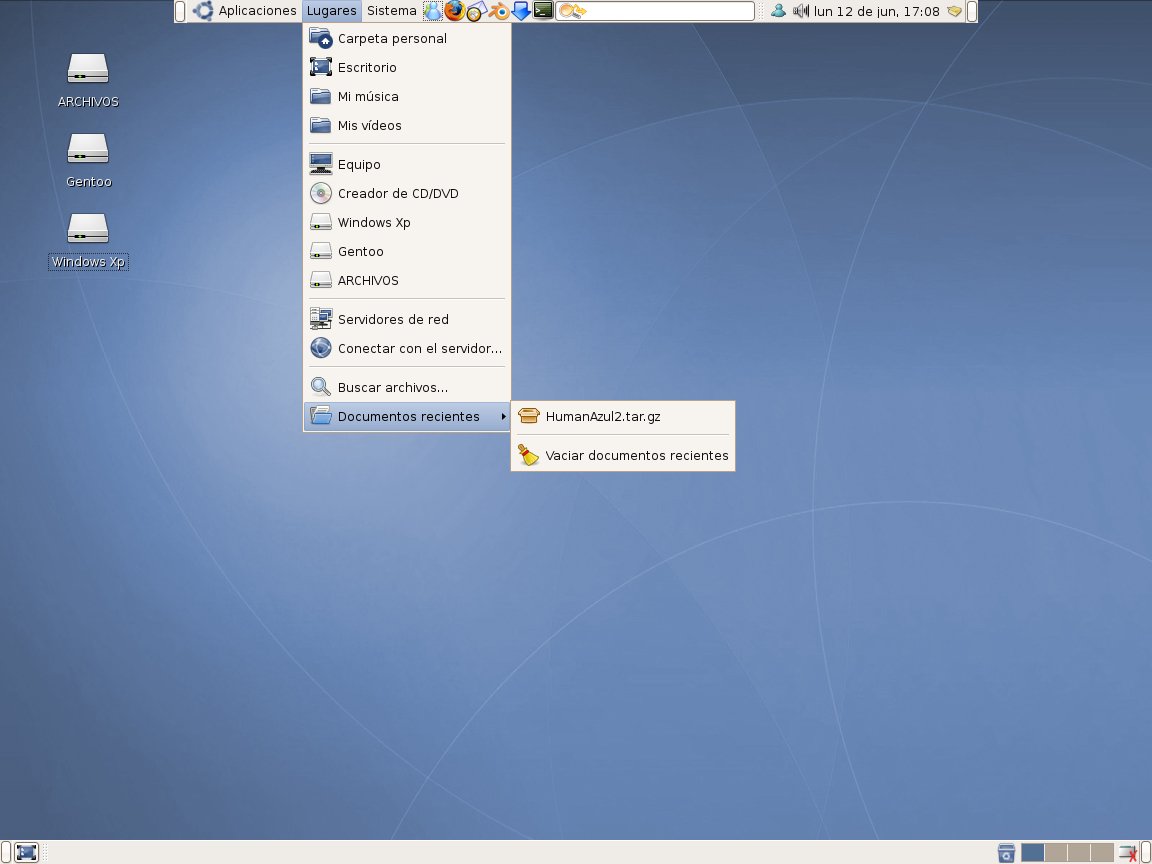The image size is (1152, 864).
Task: Click the clock showing lun 12 de jun
Action: (876, 11)
